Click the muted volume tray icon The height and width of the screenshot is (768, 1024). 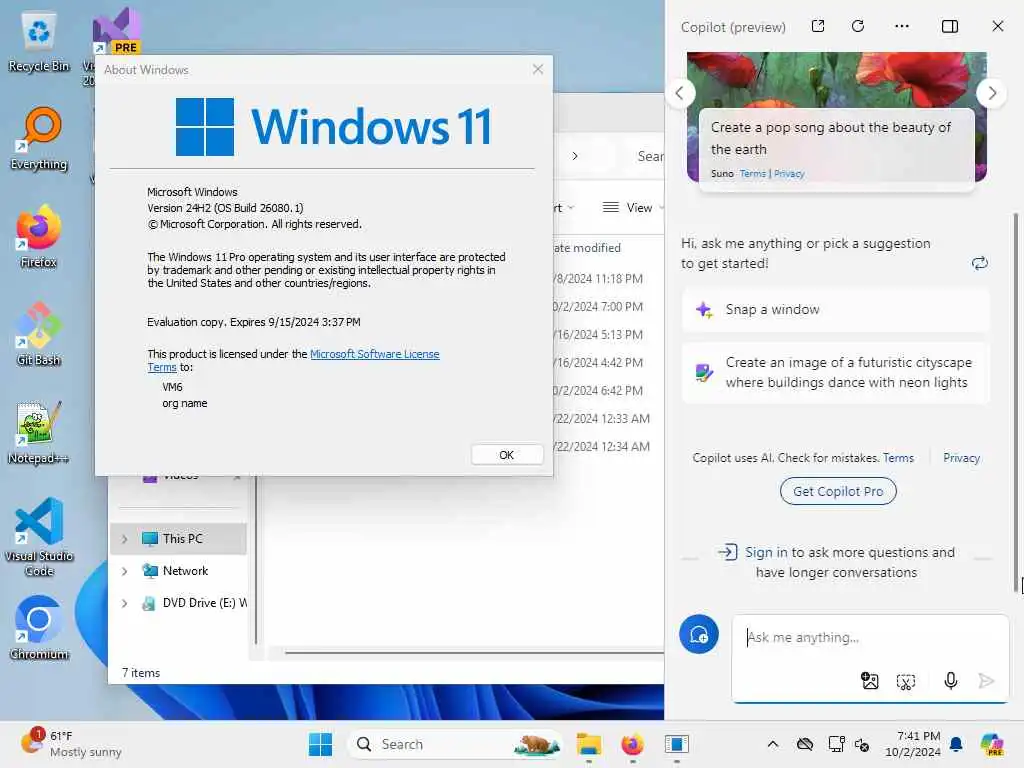(862, 744)
